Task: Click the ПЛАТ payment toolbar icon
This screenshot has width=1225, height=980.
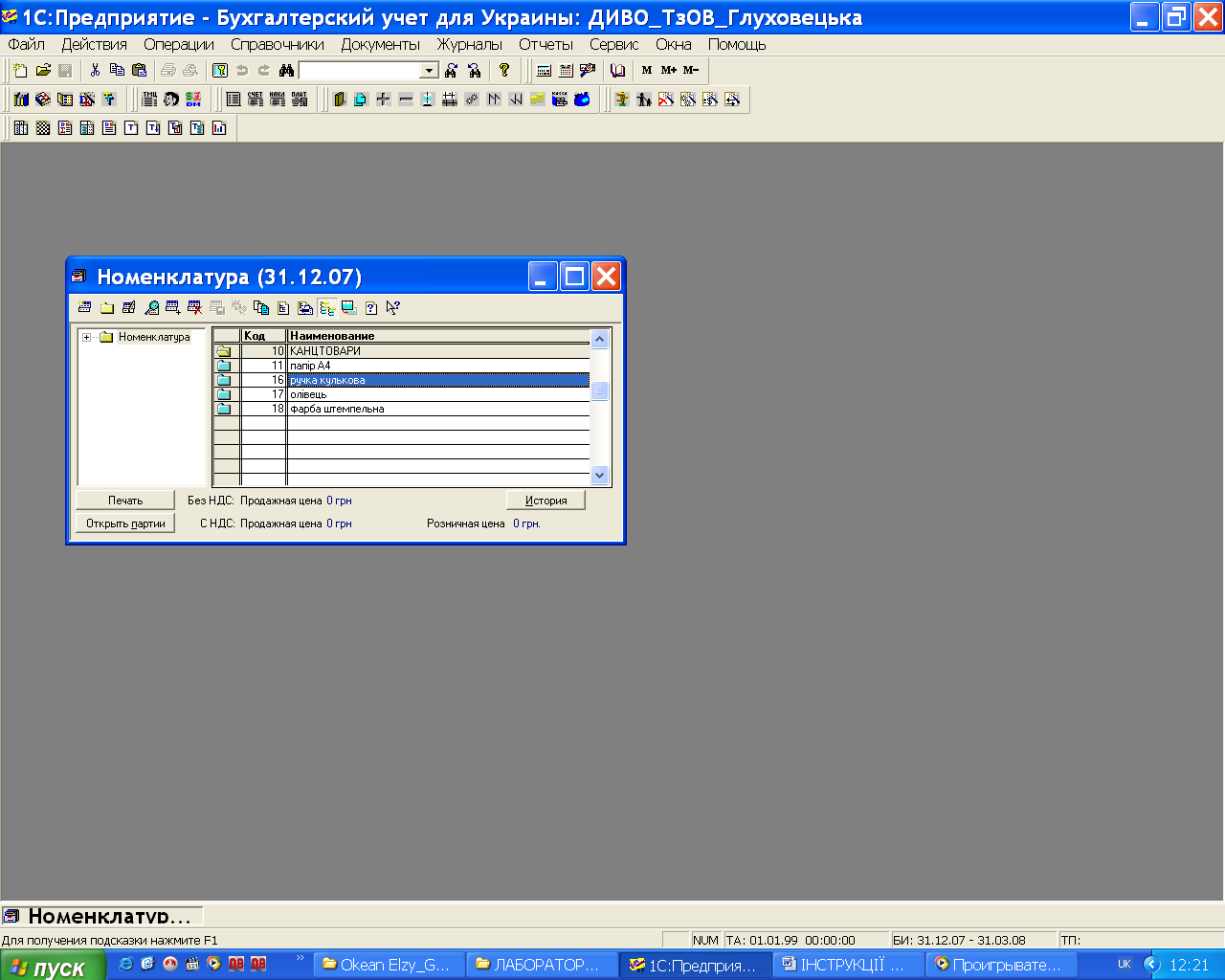Action: (x=299, y=99)
